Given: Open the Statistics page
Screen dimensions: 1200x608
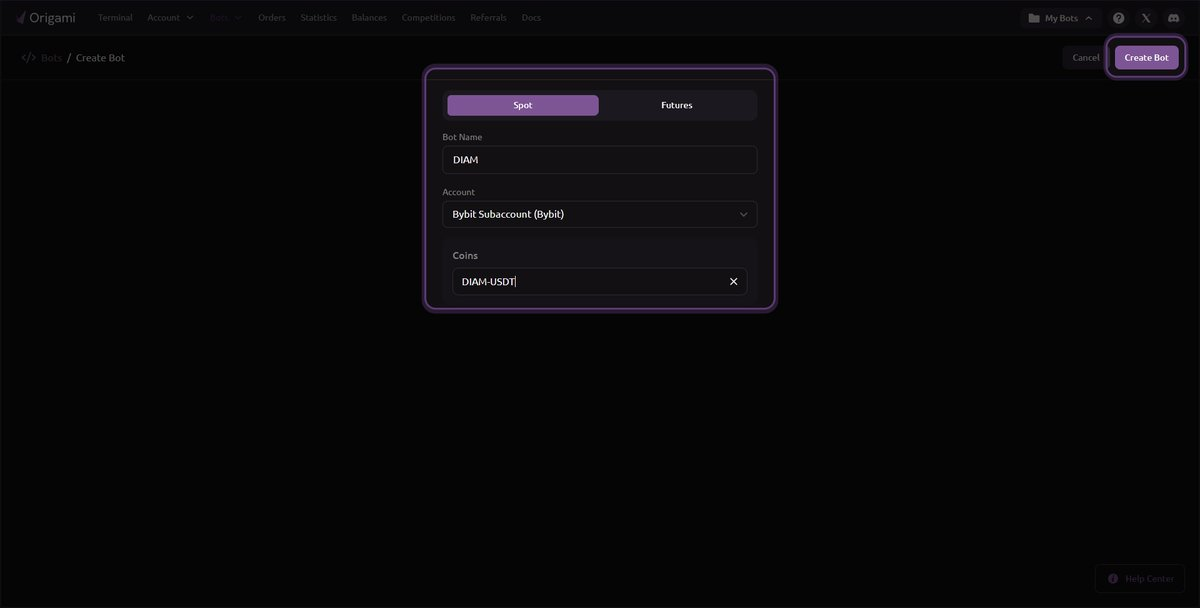Looking at the screenshot, I should (318, 18).
